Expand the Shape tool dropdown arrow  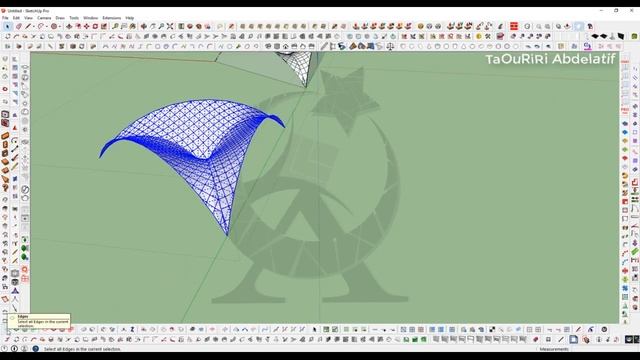tap(59, 27)
